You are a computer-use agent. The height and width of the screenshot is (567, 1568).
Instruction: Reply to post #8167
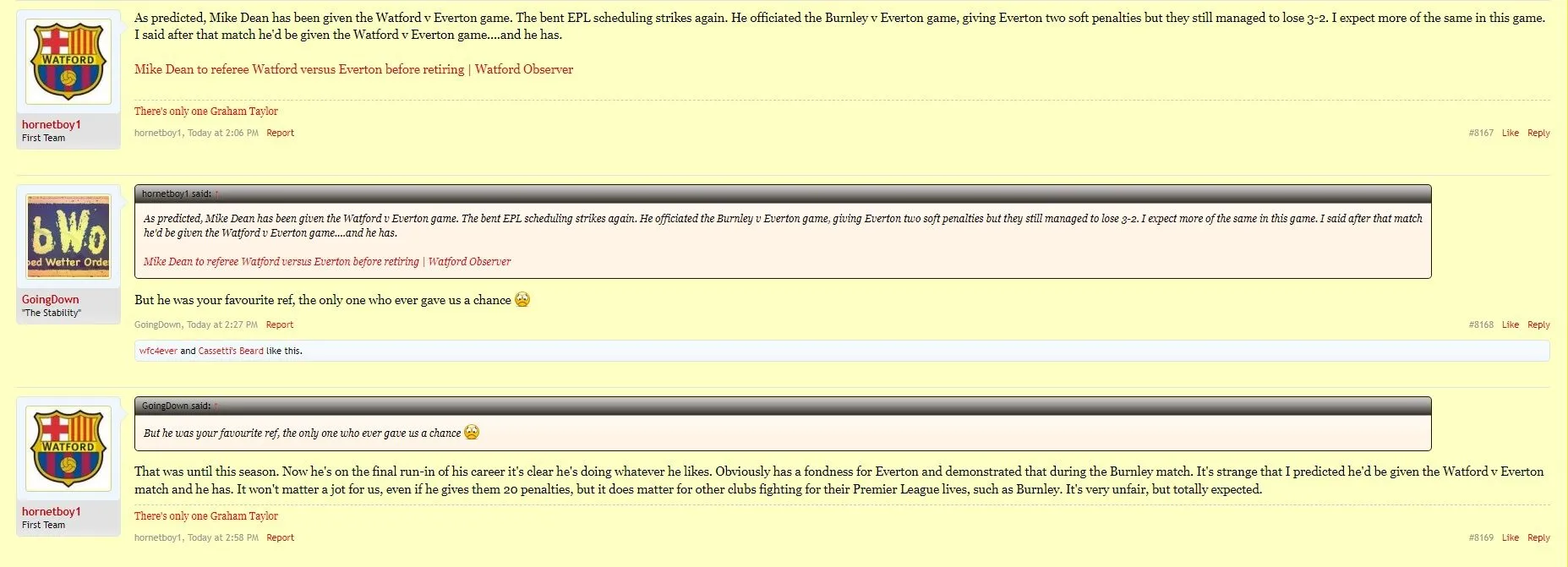coord(1538,133)
